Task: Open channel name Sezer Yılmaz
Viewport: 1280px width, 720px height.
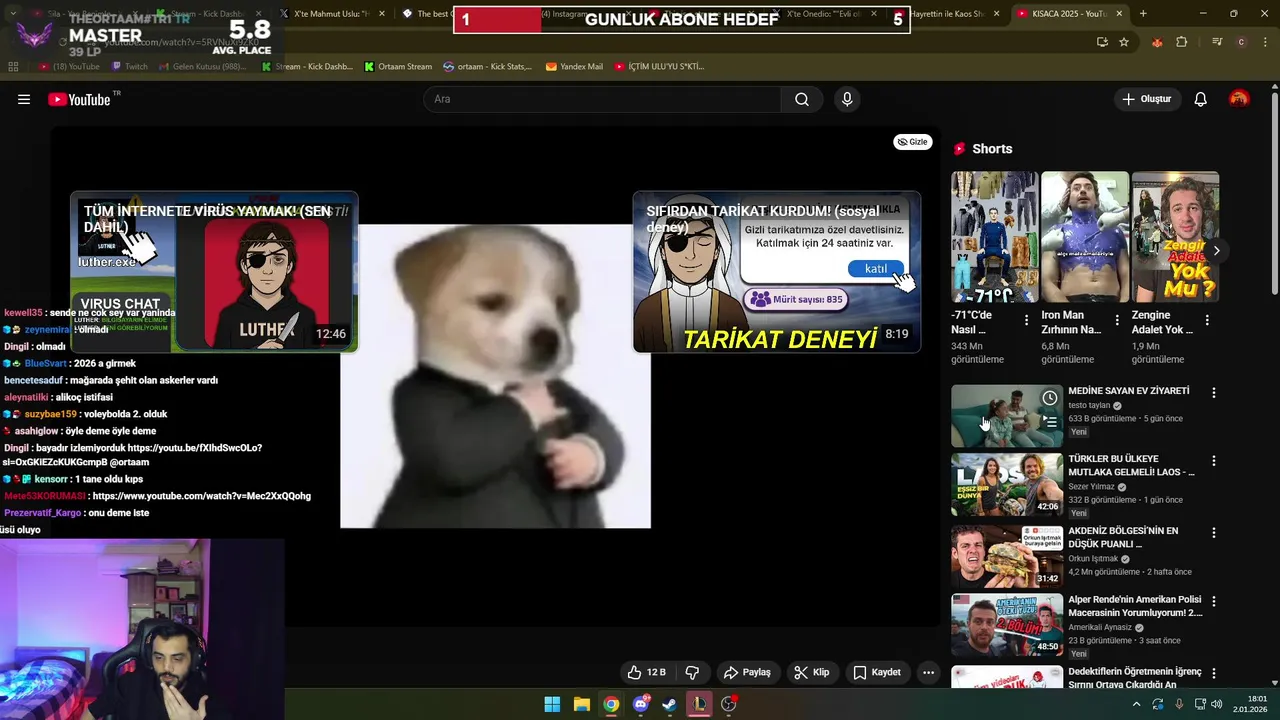Action: (1091, 486)
